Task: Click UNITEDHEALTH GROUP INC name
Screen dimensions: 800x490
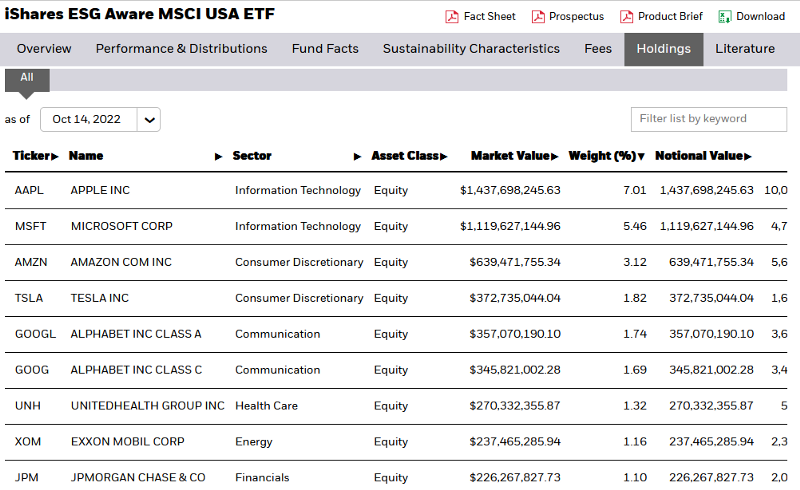Action: [147, 406]
